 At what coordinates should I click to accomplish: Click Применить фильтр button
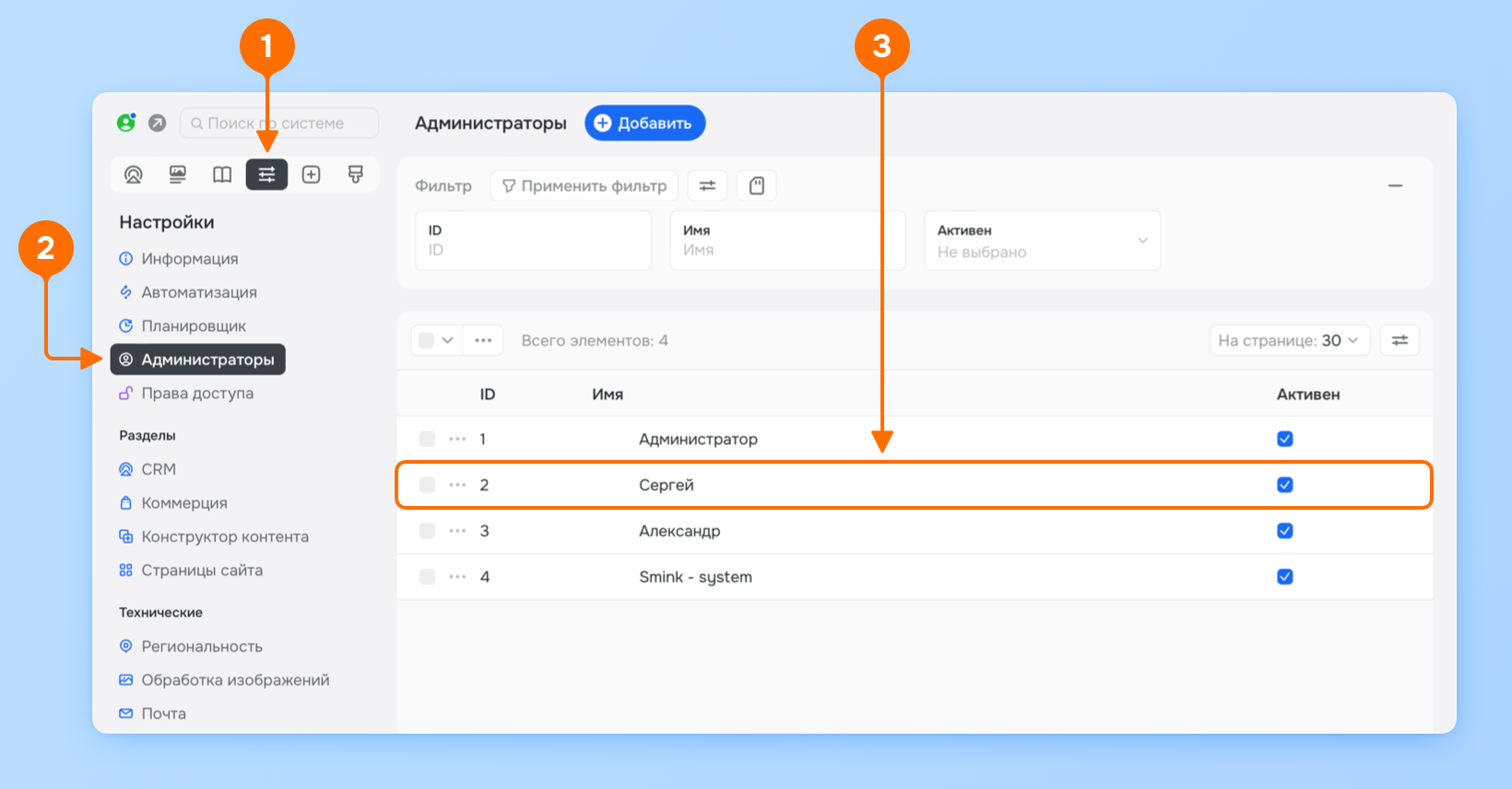(585, 186)
